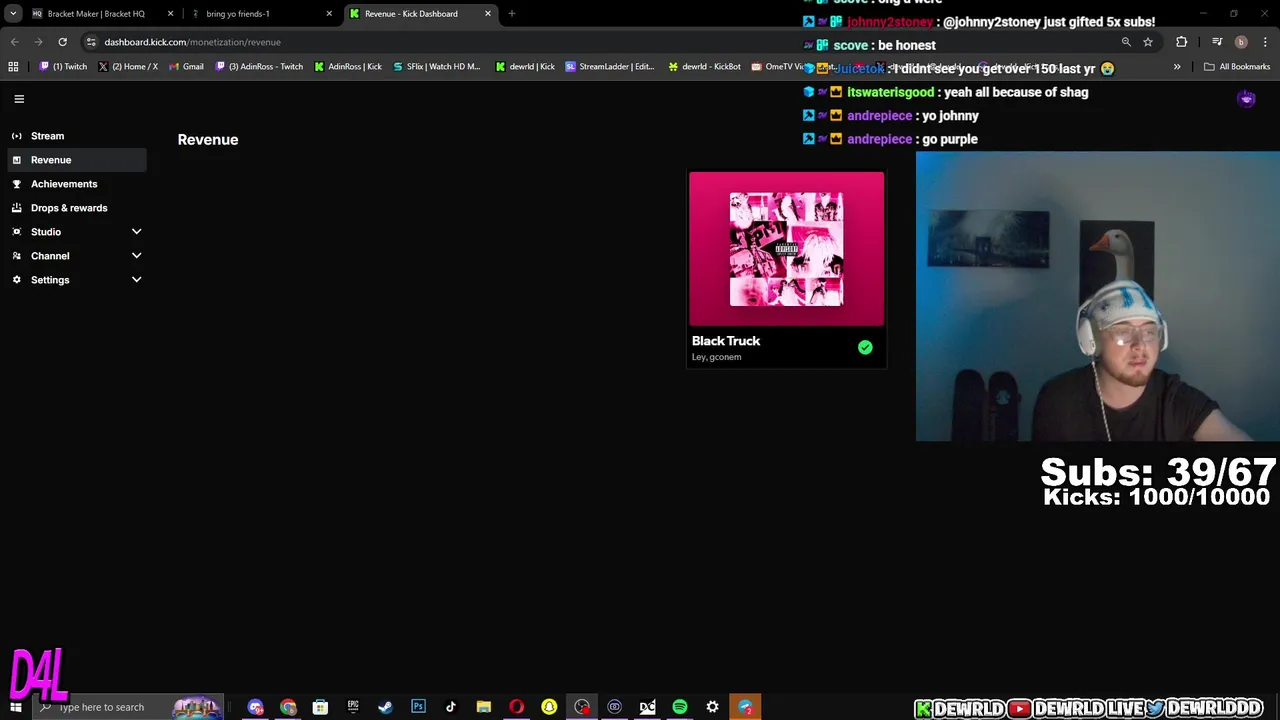Open Steam from the taskbar
1280x720 pixels.
[385, 707]
